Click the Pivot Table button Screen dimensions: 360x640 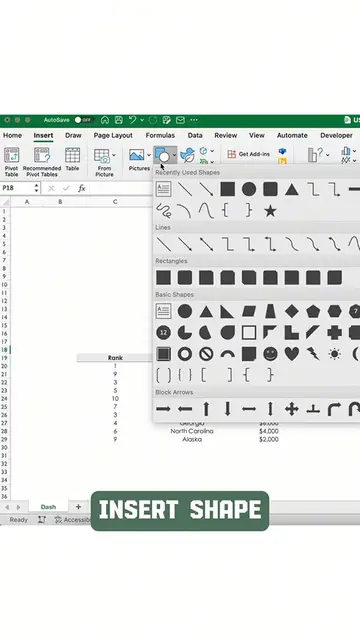11,162
